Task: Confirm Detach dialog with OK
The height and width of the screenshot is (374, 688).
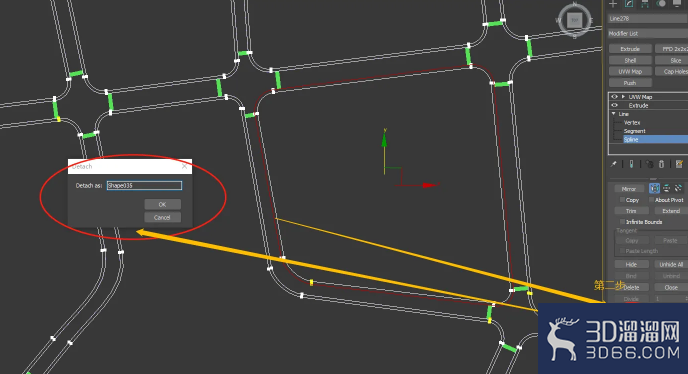Action: pyautogui.click(x=162, y=204)
